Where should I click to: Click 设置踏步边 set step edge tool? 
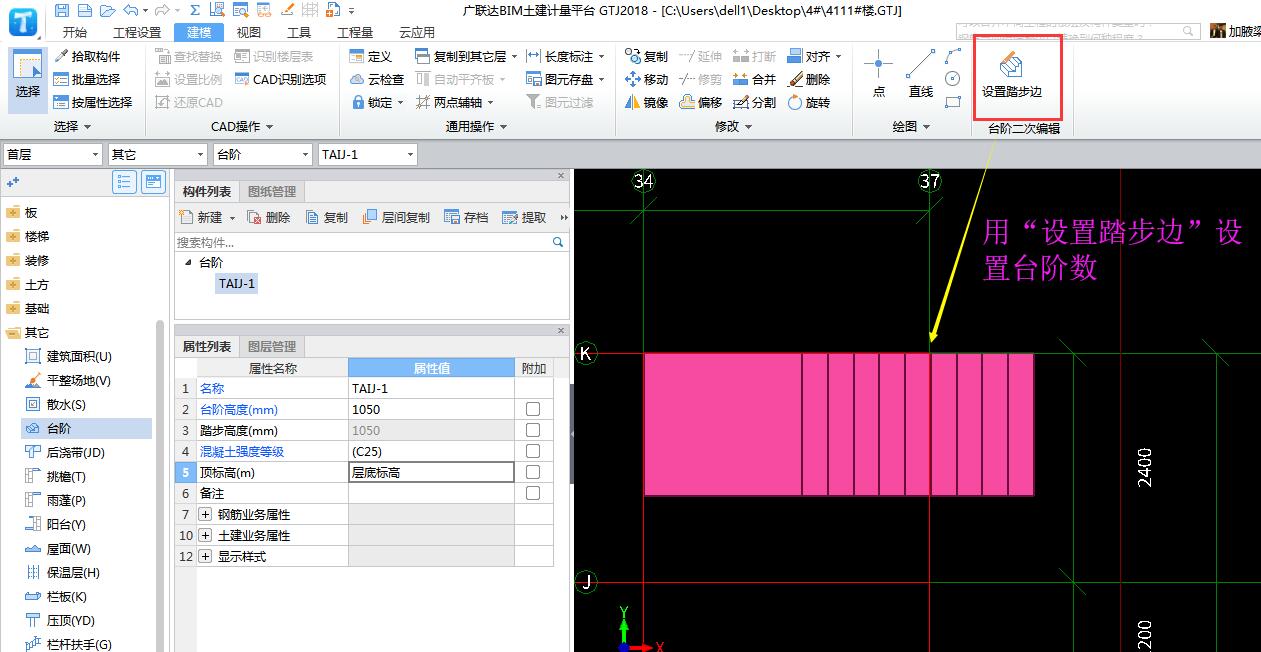click(1012, 76)
